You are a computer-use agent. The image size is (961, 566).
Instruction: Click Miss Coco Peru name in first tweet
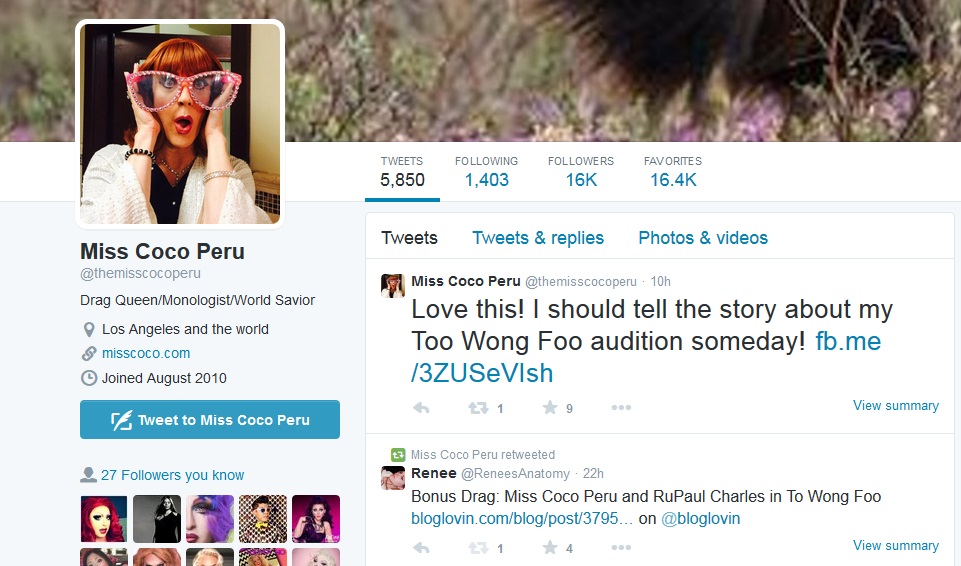pyautogui.click(x=466, y=281)
